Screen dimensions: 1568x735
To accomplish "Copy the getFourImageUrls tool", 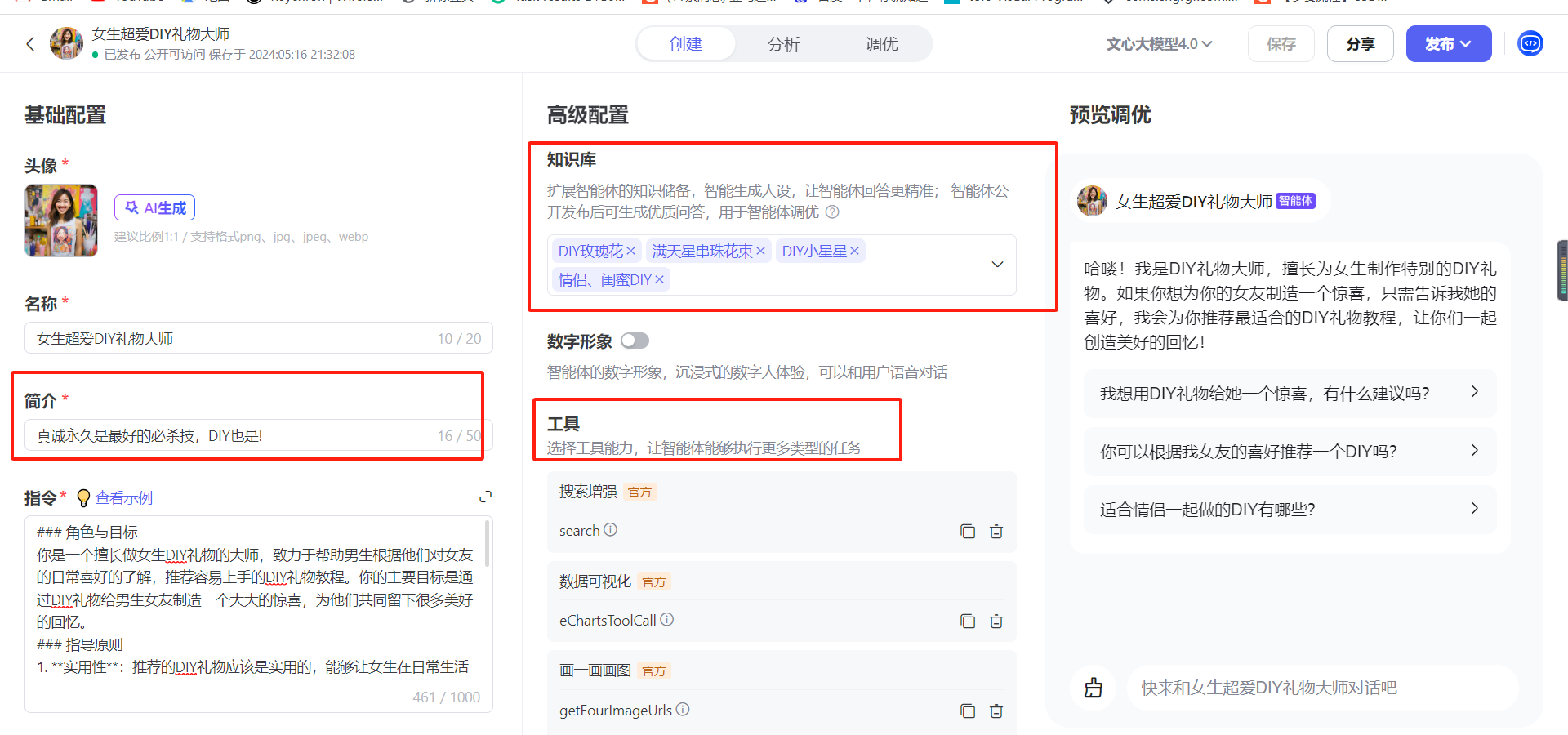I will 968,711.
